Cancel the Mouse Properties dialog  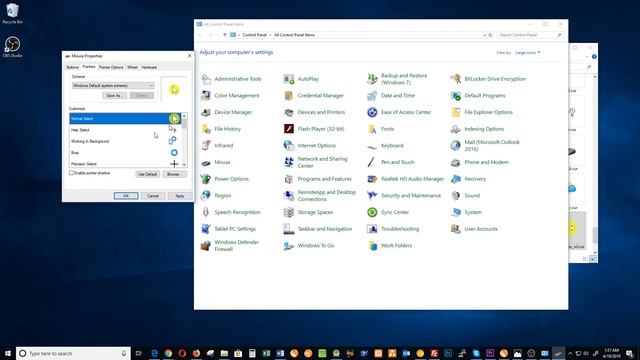point(153,196)
